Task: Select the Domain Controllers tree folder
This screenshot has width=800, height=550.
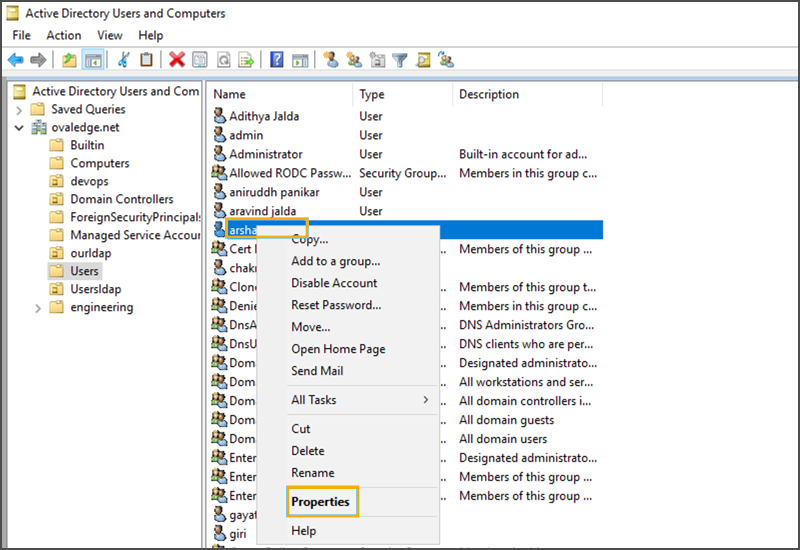Action: [121, 199]
